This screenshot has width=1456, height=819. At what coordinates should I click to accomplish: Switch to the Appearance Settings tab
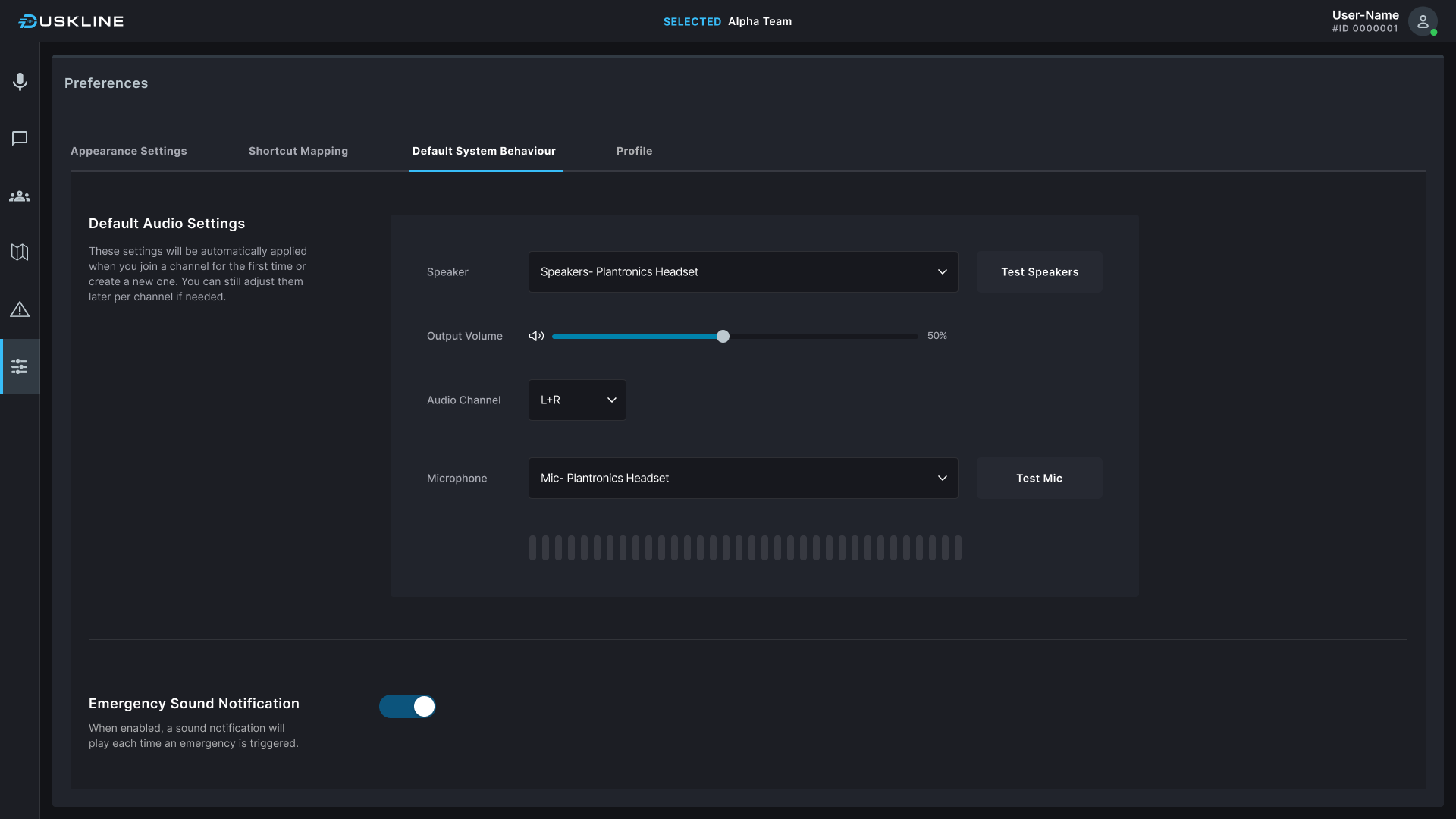pos(129,151)
